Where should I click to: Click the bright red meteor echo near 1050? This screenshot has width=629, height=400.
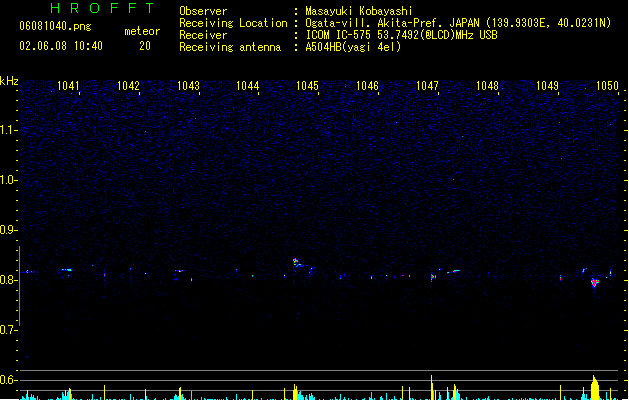(x=595, y=283)
